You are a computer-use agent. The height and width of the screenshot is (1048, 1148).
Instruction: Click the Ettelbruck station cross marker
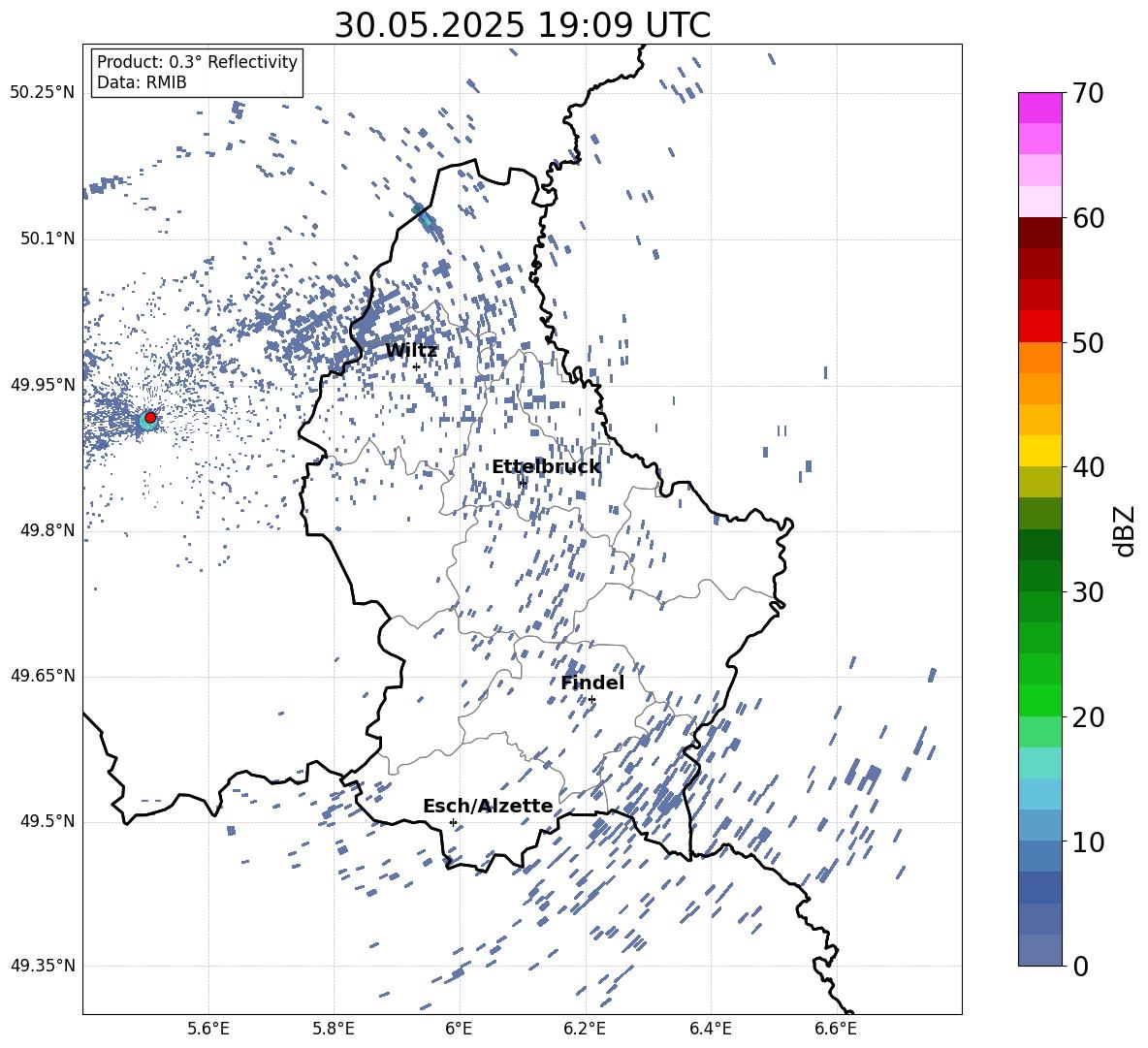522,482
